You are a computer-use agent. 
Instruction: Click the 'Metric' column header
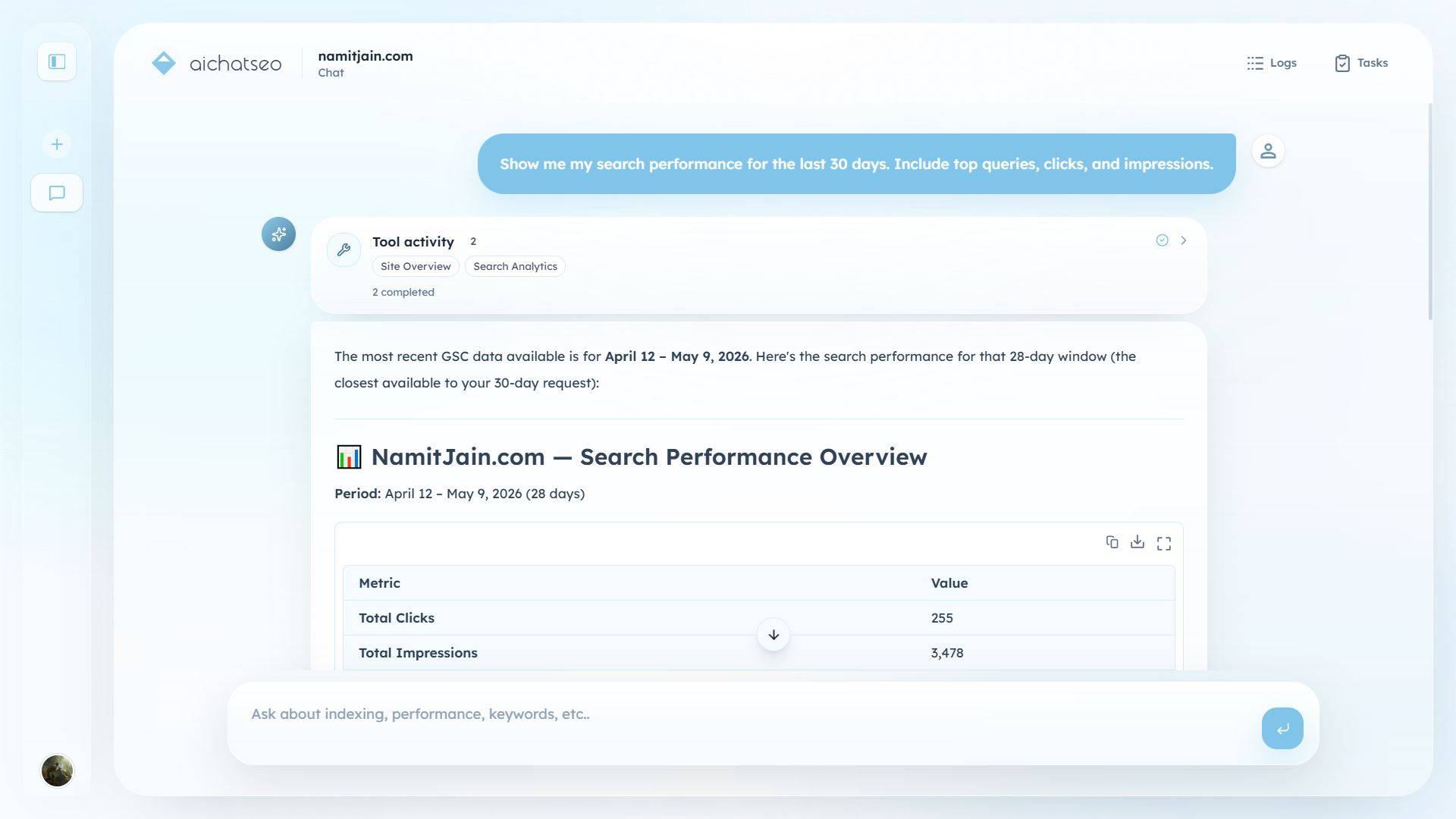click(379, 583)
